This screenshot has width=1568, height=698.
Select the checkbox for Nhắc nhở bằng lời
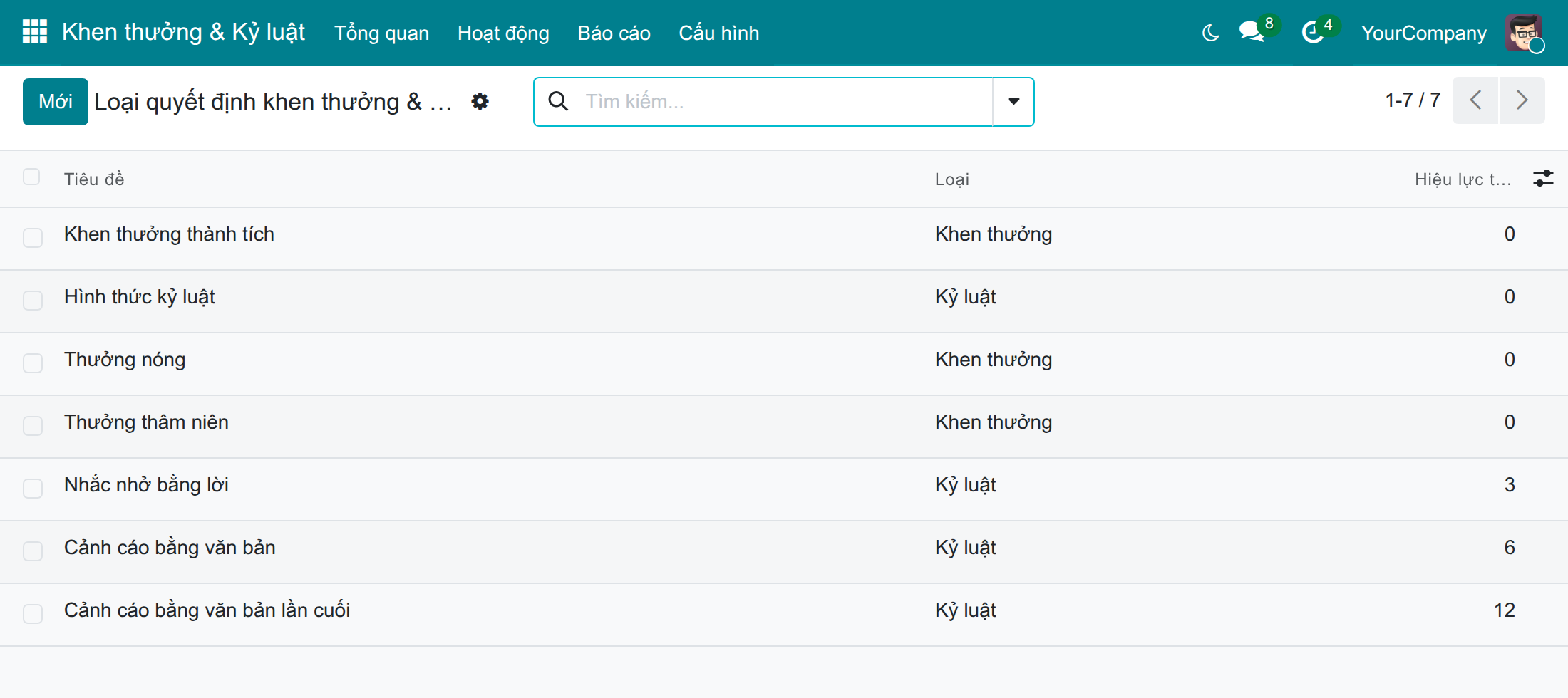33,489
